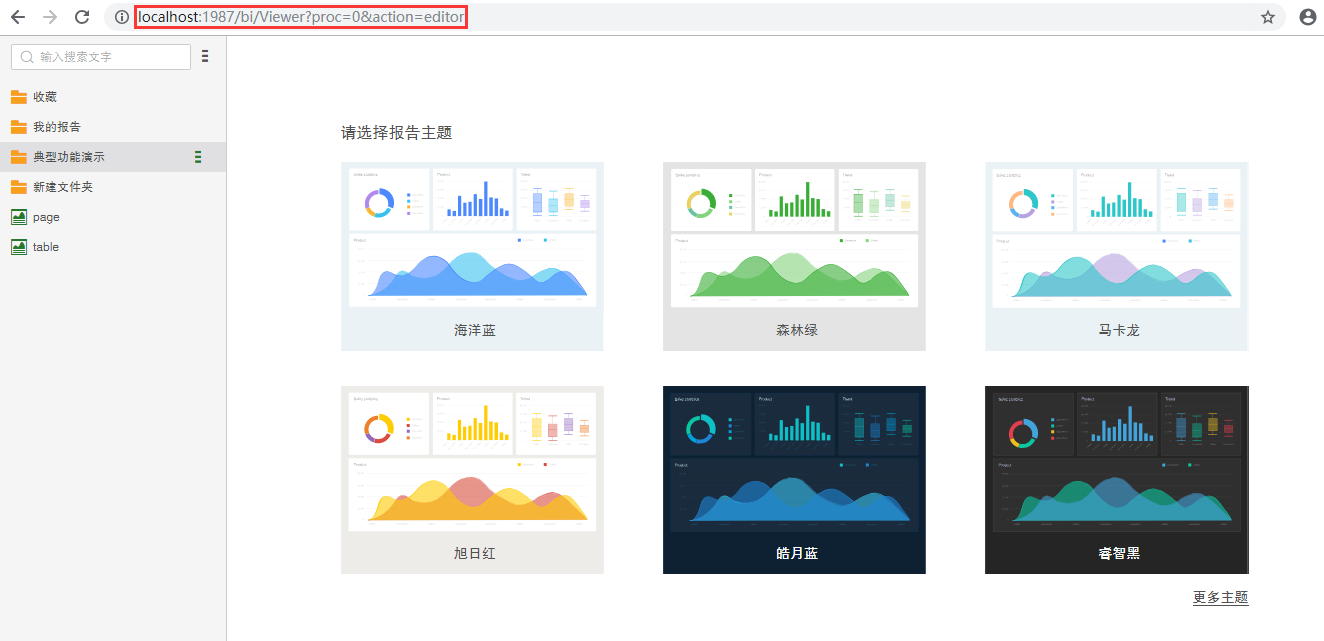Image resolution: width=1324 pixels, height=641 pixels.
Task: Choose the 海洋蓝 report theme
Action: pyautogui.click(x=472, y=256)
